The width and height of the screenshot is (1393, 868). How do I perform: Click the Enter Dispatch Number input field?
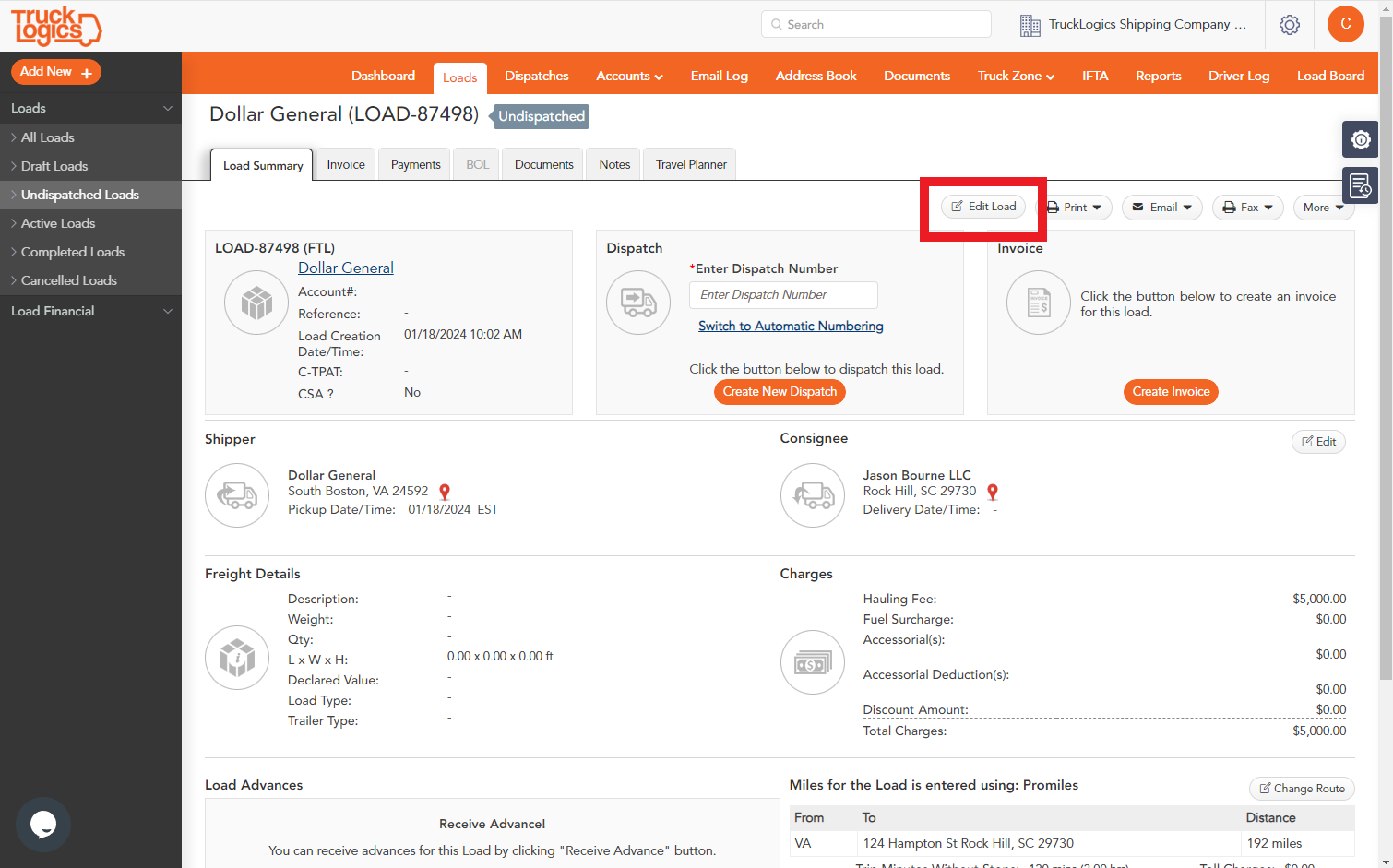point(783,294)
